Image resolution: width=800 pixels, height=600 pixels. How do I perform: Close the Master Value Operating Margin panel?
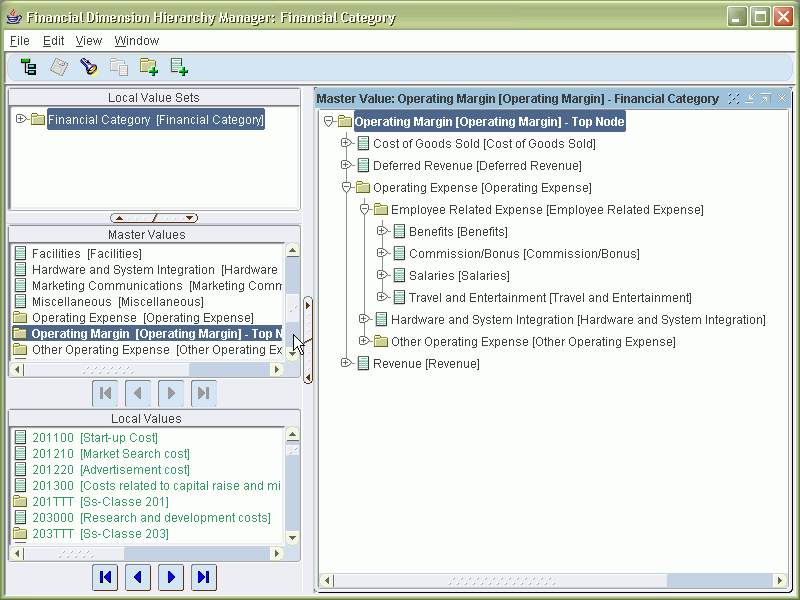[x=782, y=98]
